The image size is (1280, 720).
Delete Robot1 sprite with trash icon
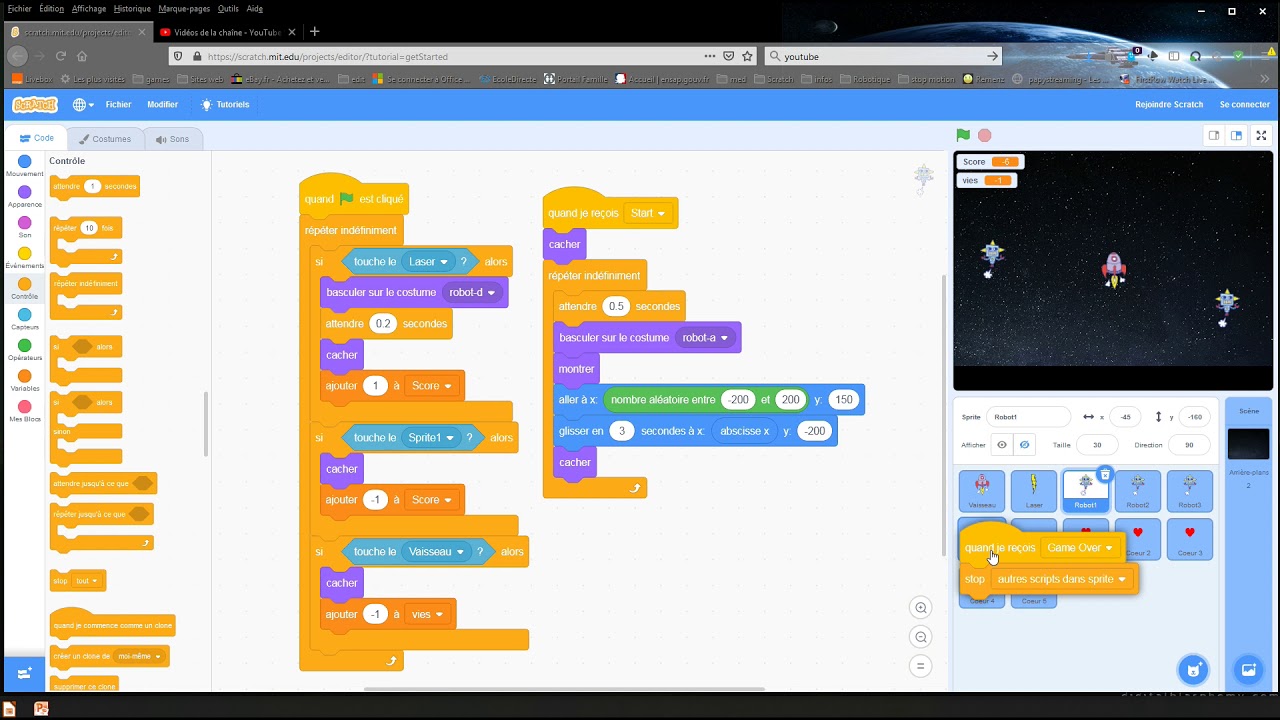(x=1105, y=474)
